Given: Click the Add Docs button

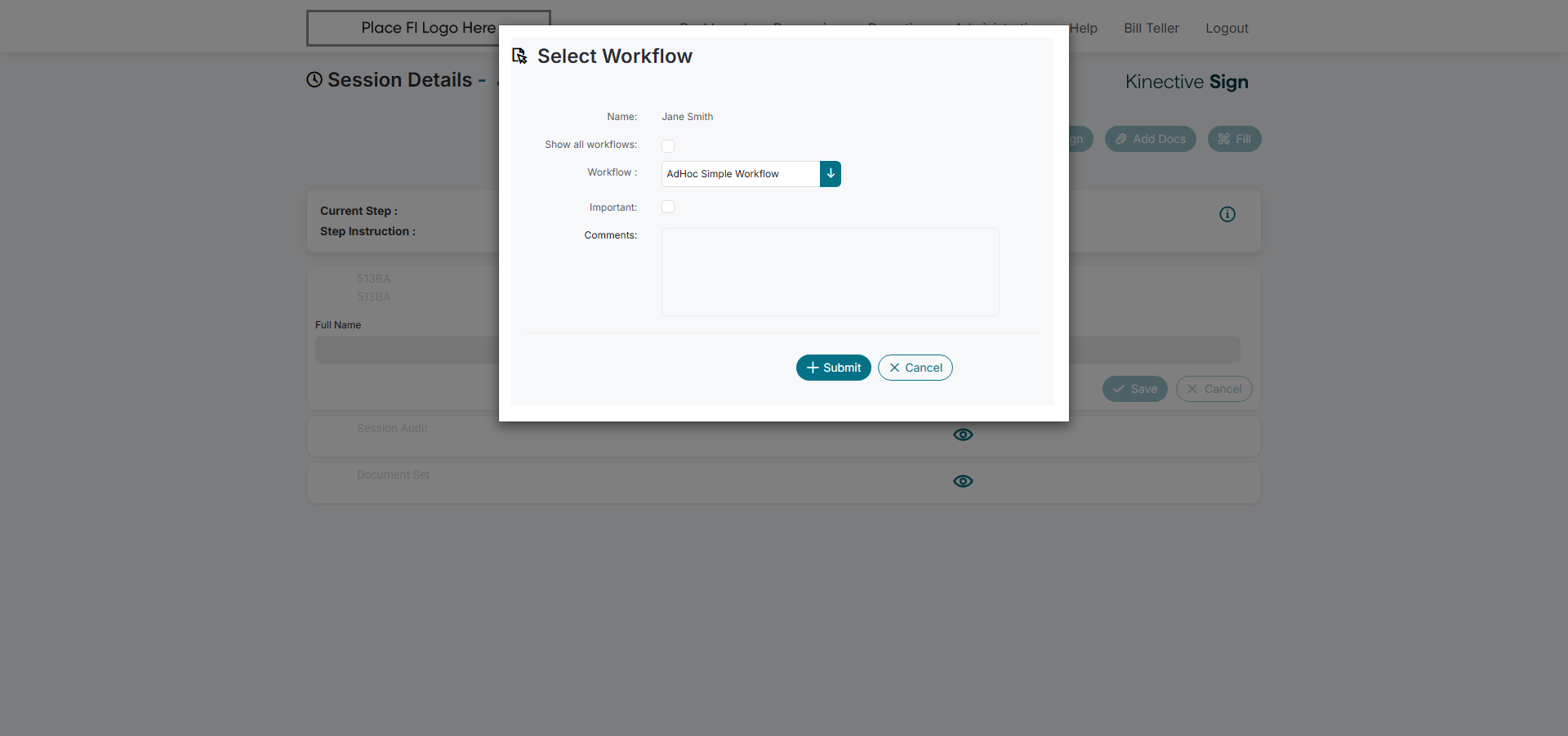Looking at the screenshot, I should (1151, 139).
